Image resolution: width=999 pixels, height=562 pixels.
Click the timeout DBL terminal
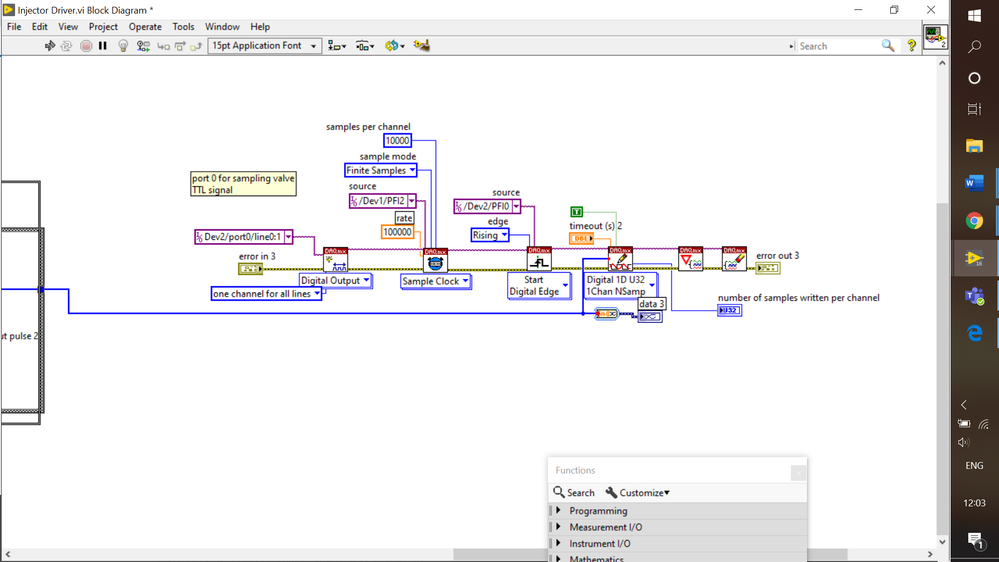tap(581, 238)
